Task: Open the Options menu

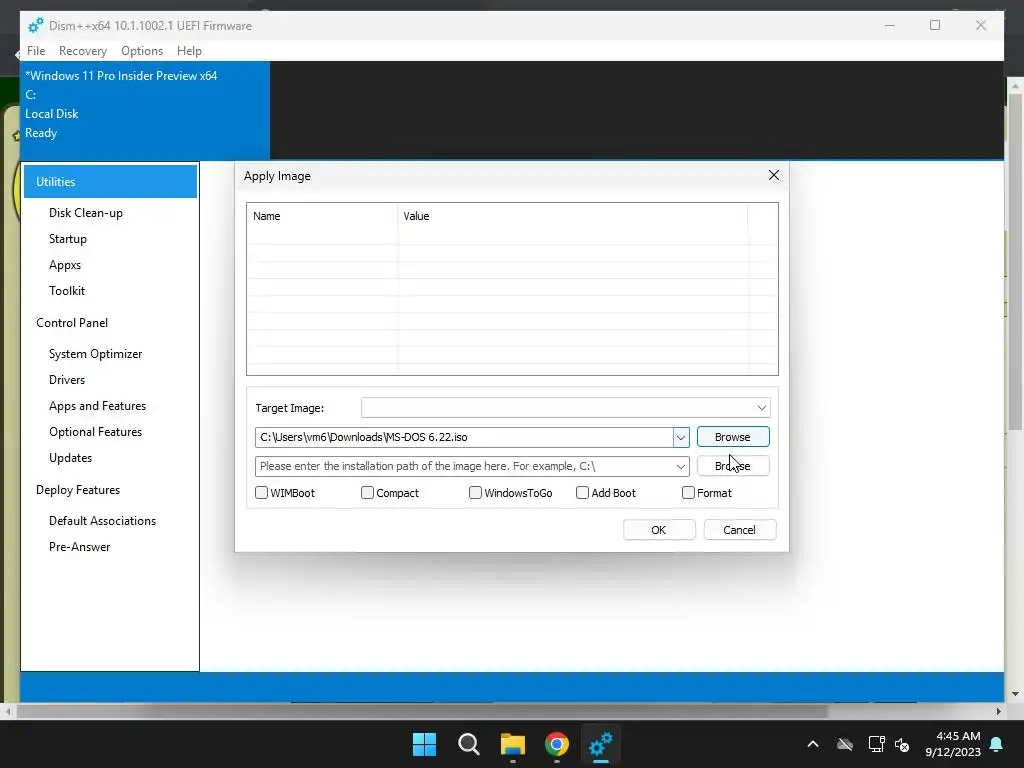Action: pos(142,51)
